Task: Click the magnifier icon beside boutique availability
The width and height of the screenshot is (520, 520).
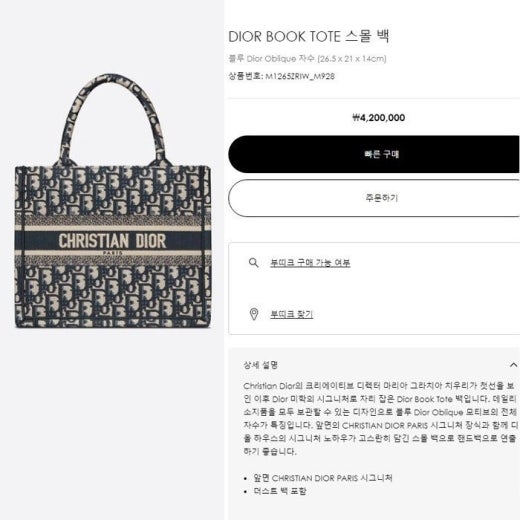Action: pyautogui.click(x=254, y=263)
